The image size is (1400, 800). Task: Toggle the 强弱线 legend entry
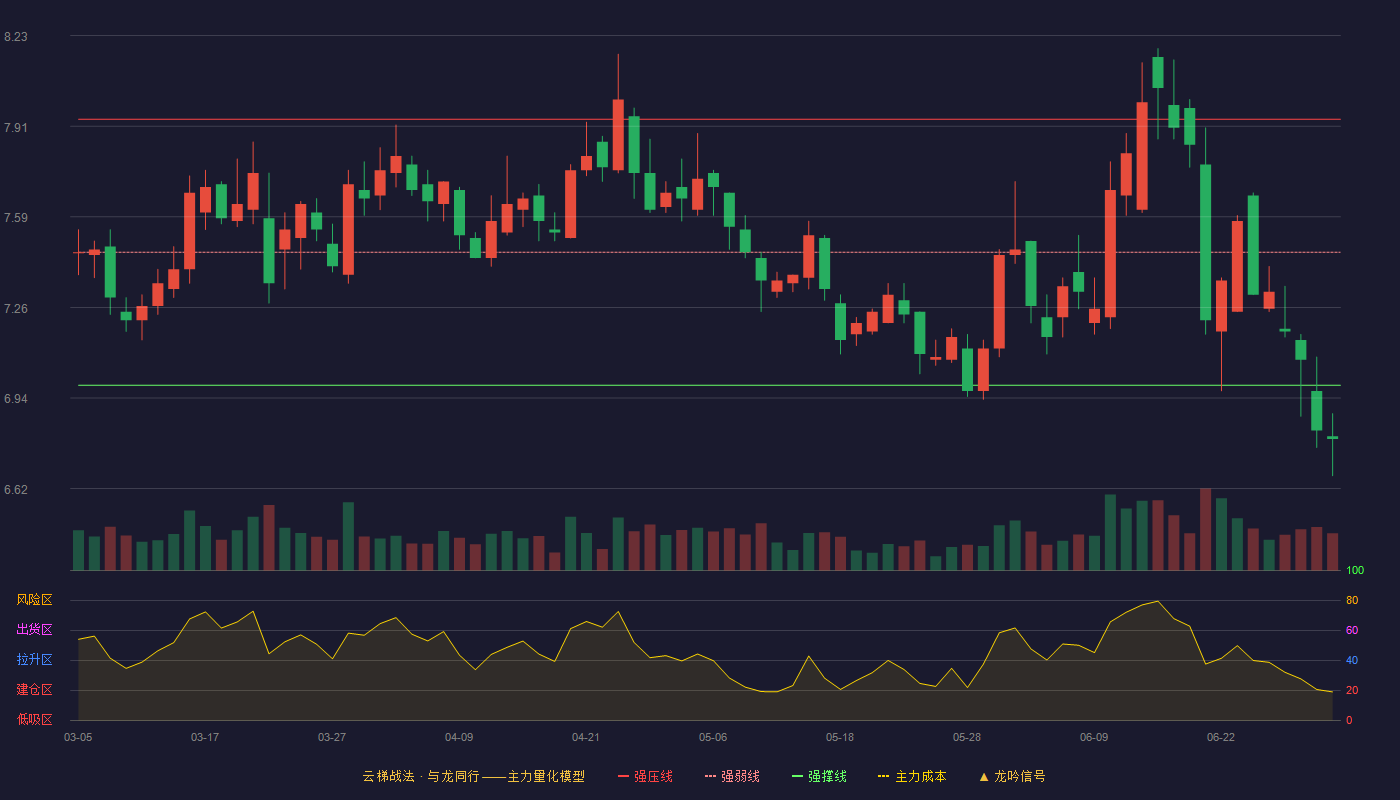[732, 776]
